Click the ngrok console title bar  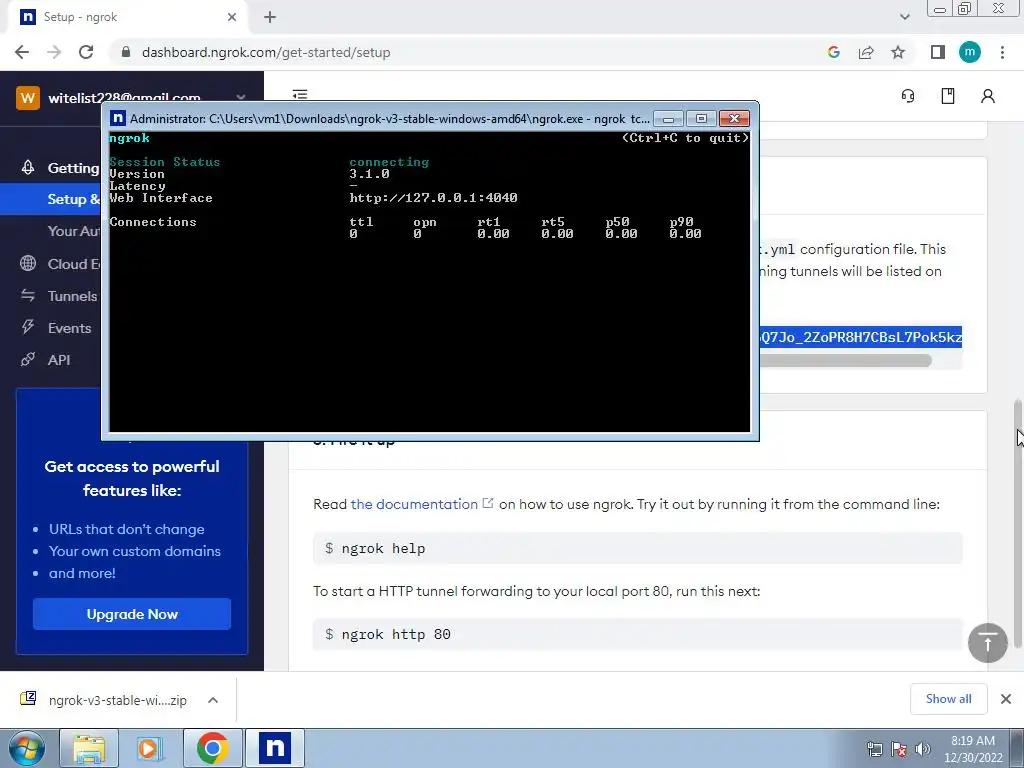point(390,118)
